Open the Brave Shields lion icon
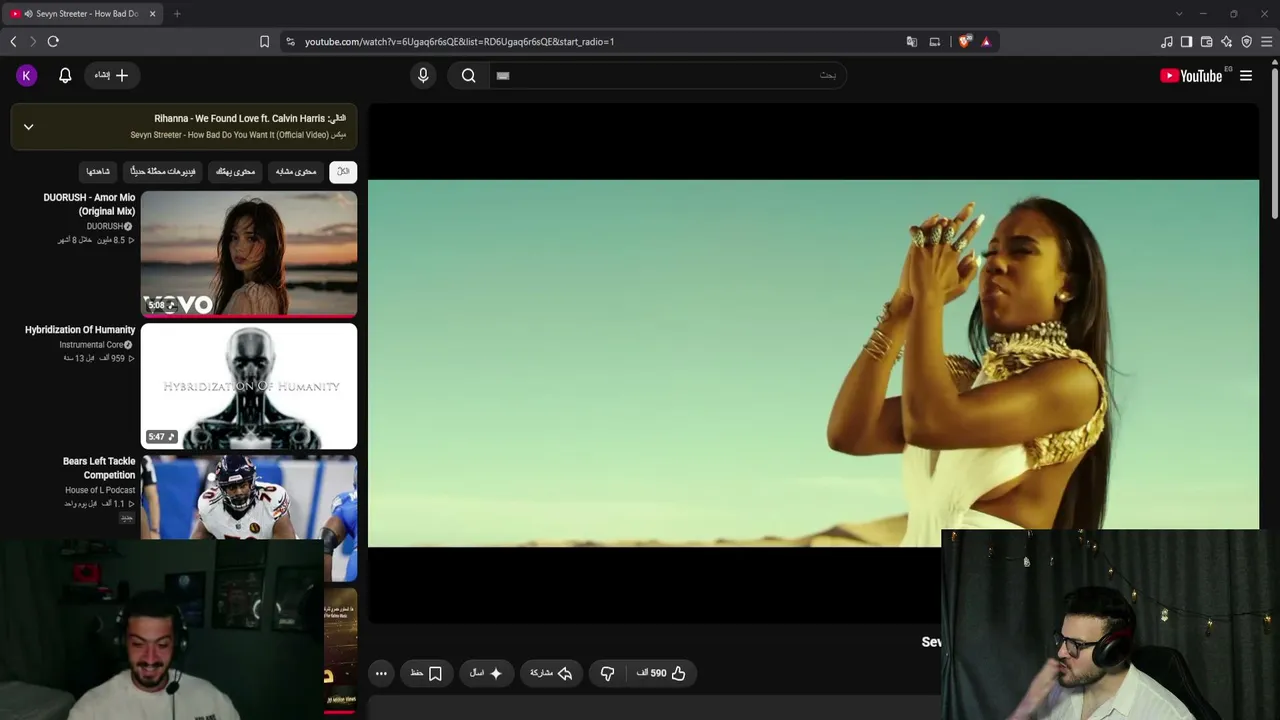 click(x=964, y=41)
